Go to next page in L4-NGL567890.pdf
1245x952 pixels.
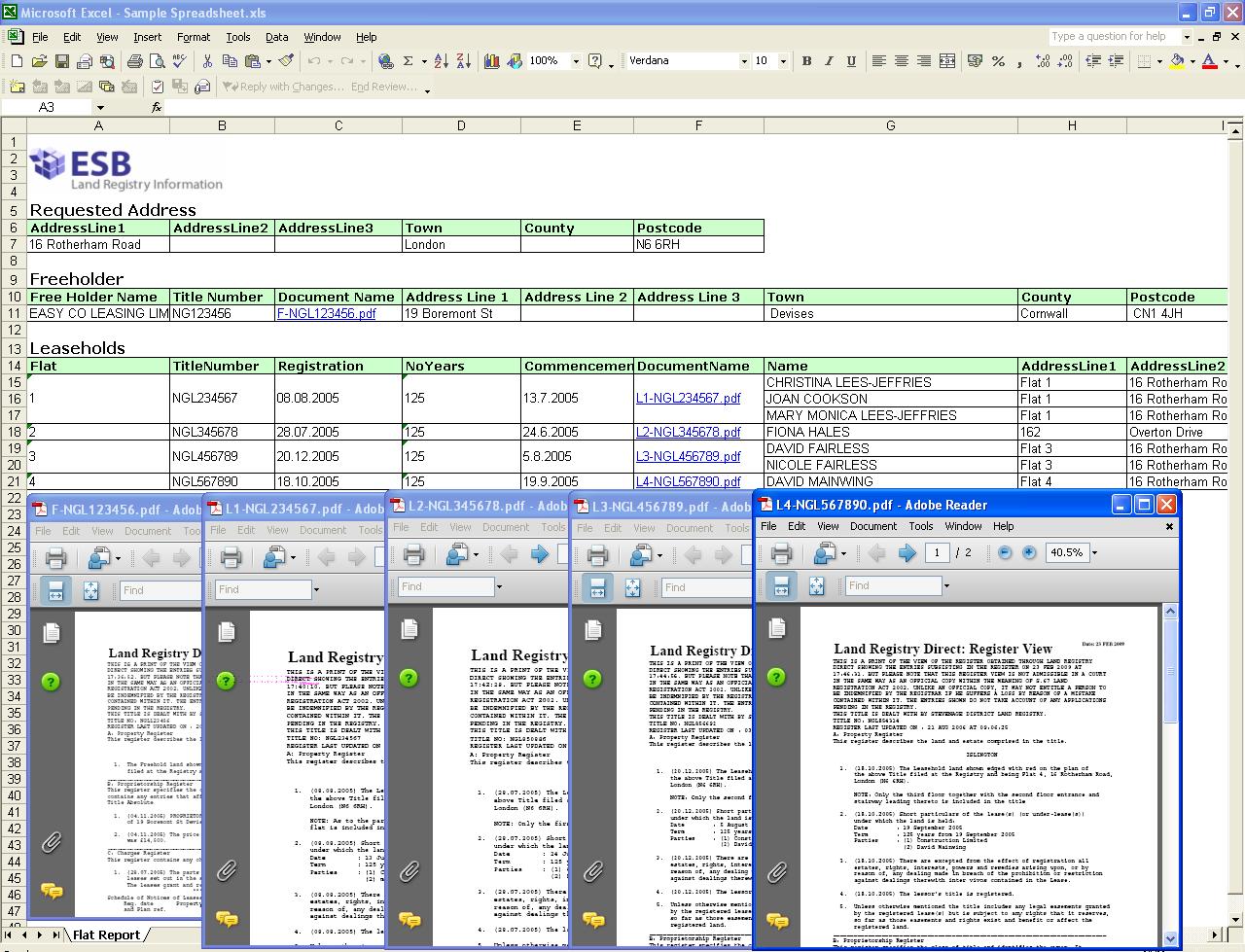click(x=907, y=553)
